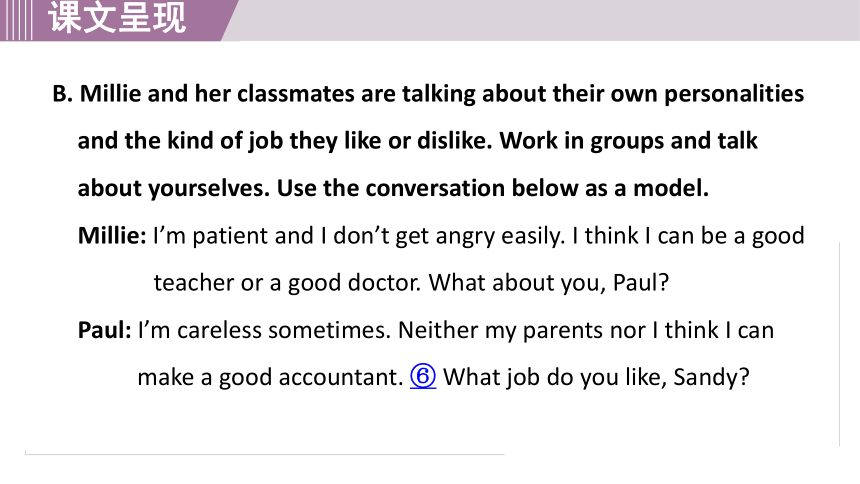Select the bold 'Millie:' speaker label

(x=112, y=235)
